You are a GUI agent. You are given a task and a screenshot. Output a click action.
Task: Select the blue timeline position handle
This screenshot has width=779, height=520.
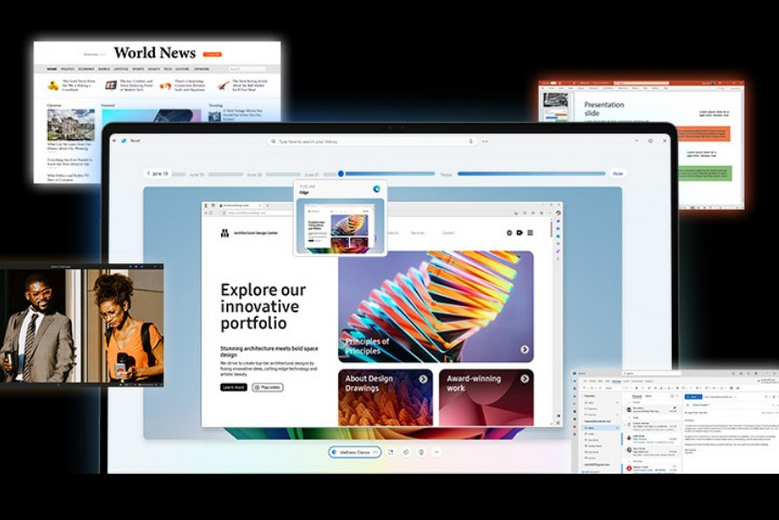click(x=341, y=173)
